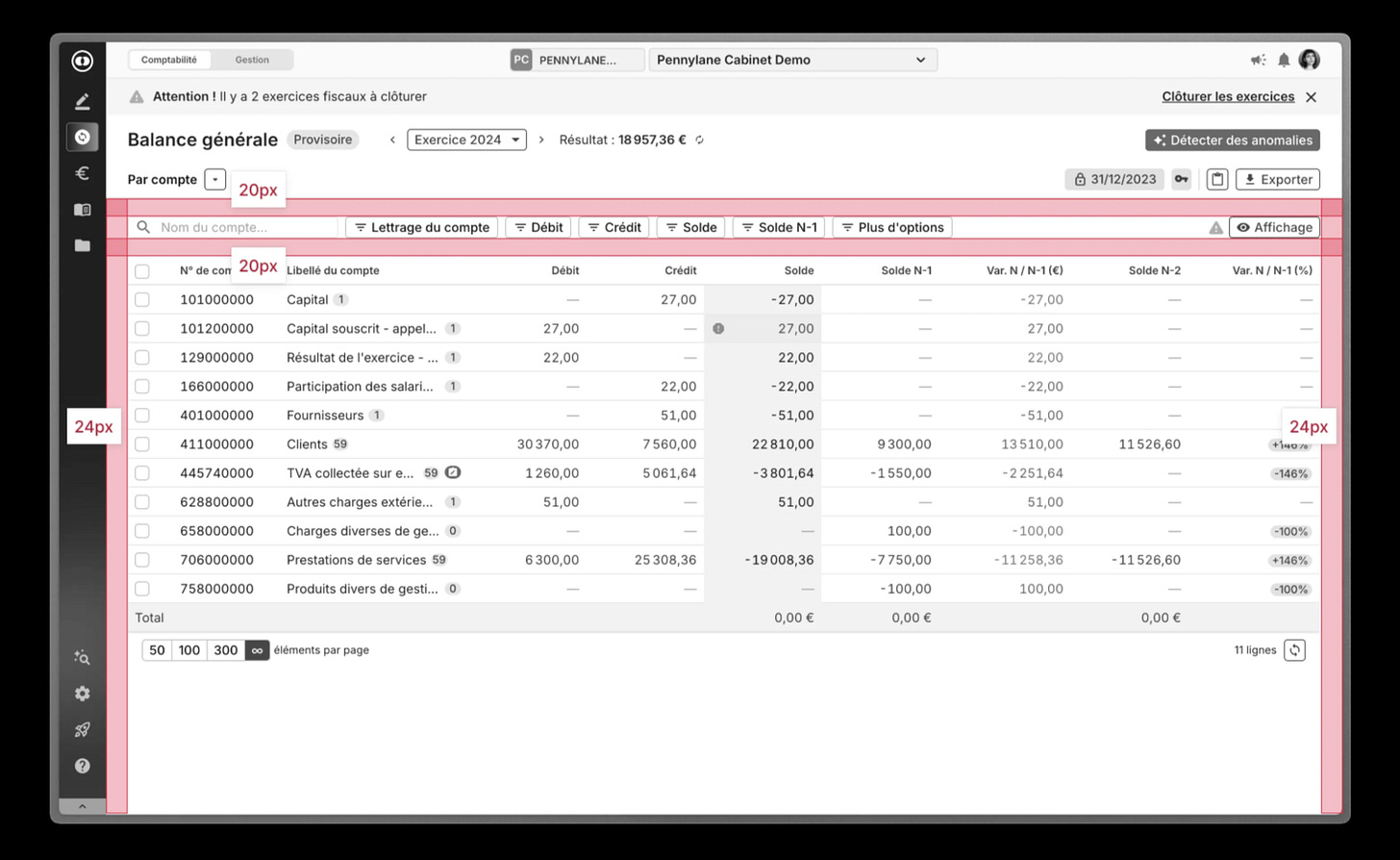The width and height of the screenshot is (1400, 860).
Task: Refresh the Résultat value icon
Action: point(700,139)
